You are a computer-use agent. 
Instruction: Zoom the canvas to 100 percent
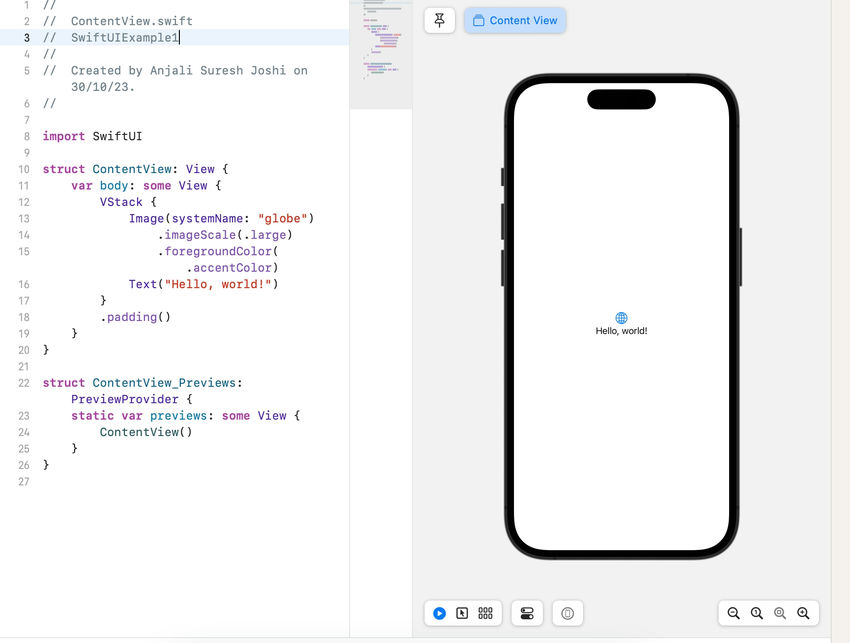[757, 613]
